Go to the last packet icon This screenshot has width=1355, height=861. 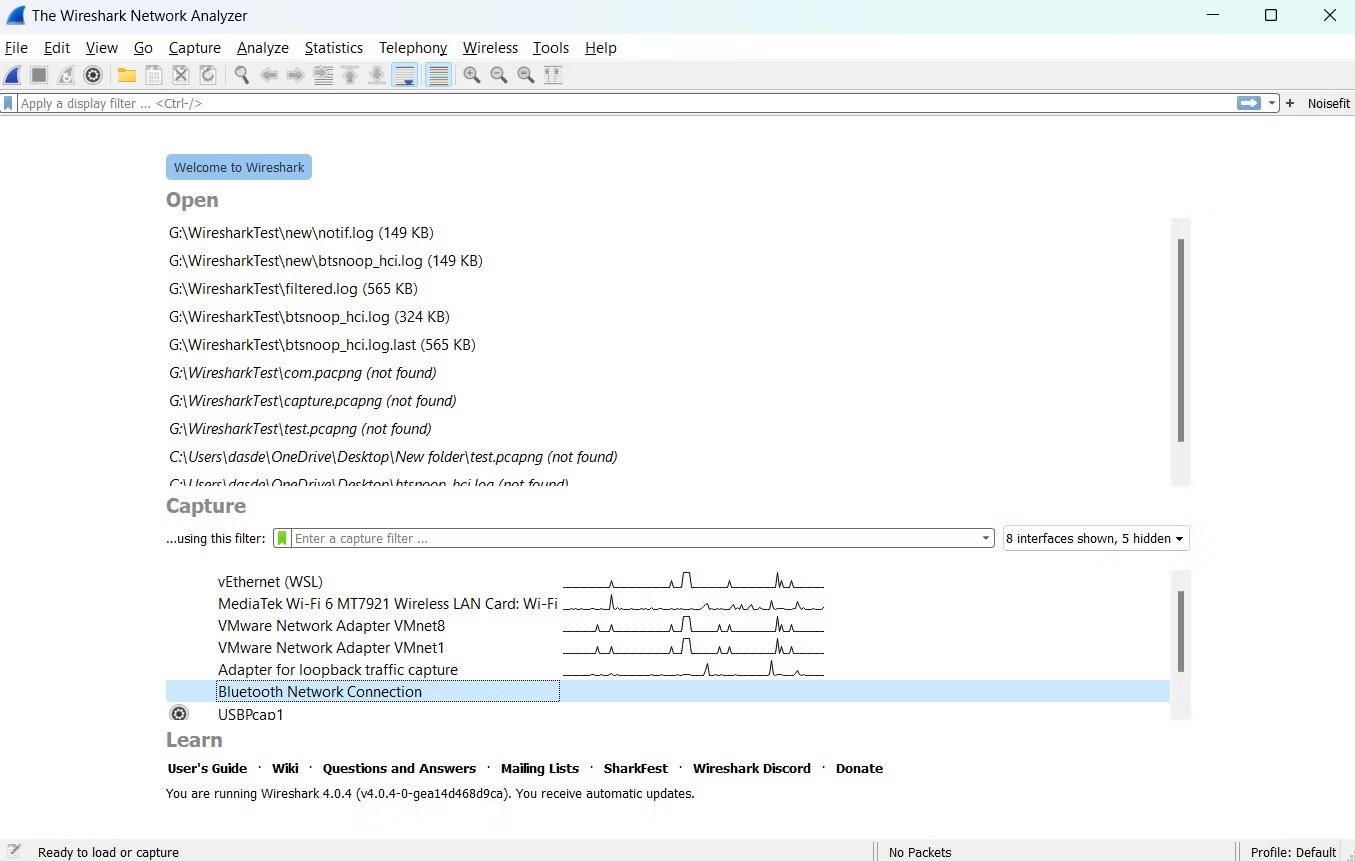376,74
